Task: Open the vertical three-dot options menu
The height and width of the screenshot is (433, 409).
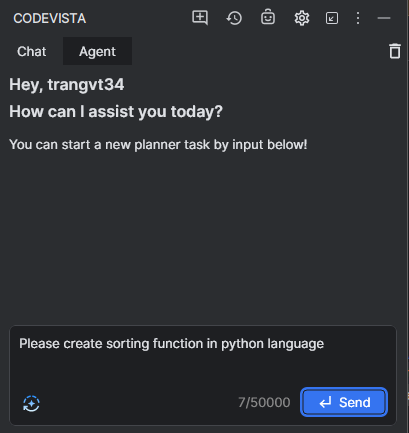Action: tap(358, 18)
